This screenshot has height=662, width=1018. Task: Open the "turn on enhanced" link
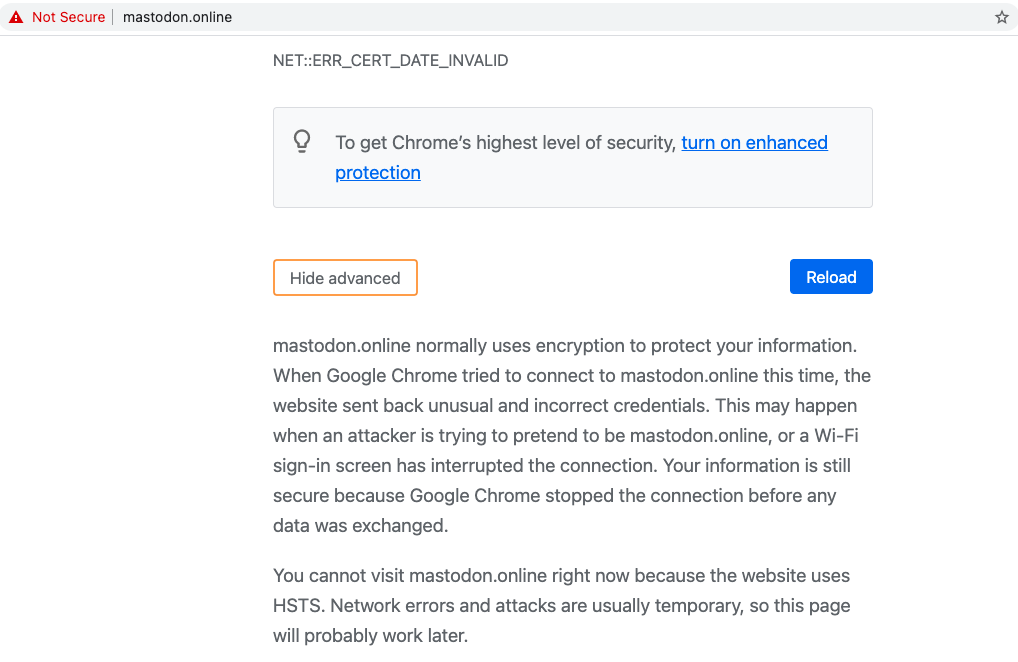pos(754,143)
